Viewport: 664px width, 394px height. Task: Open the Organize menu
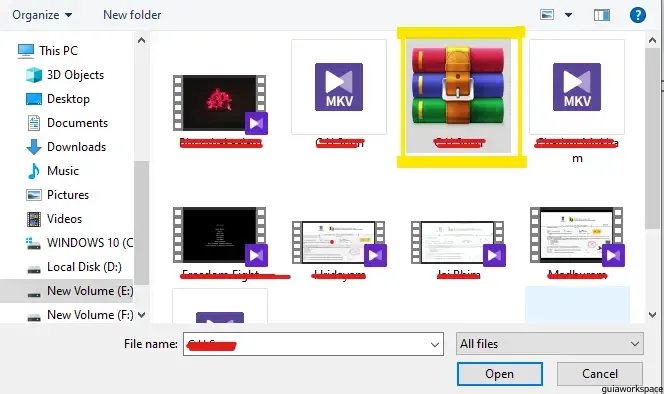tap(42, 15)
